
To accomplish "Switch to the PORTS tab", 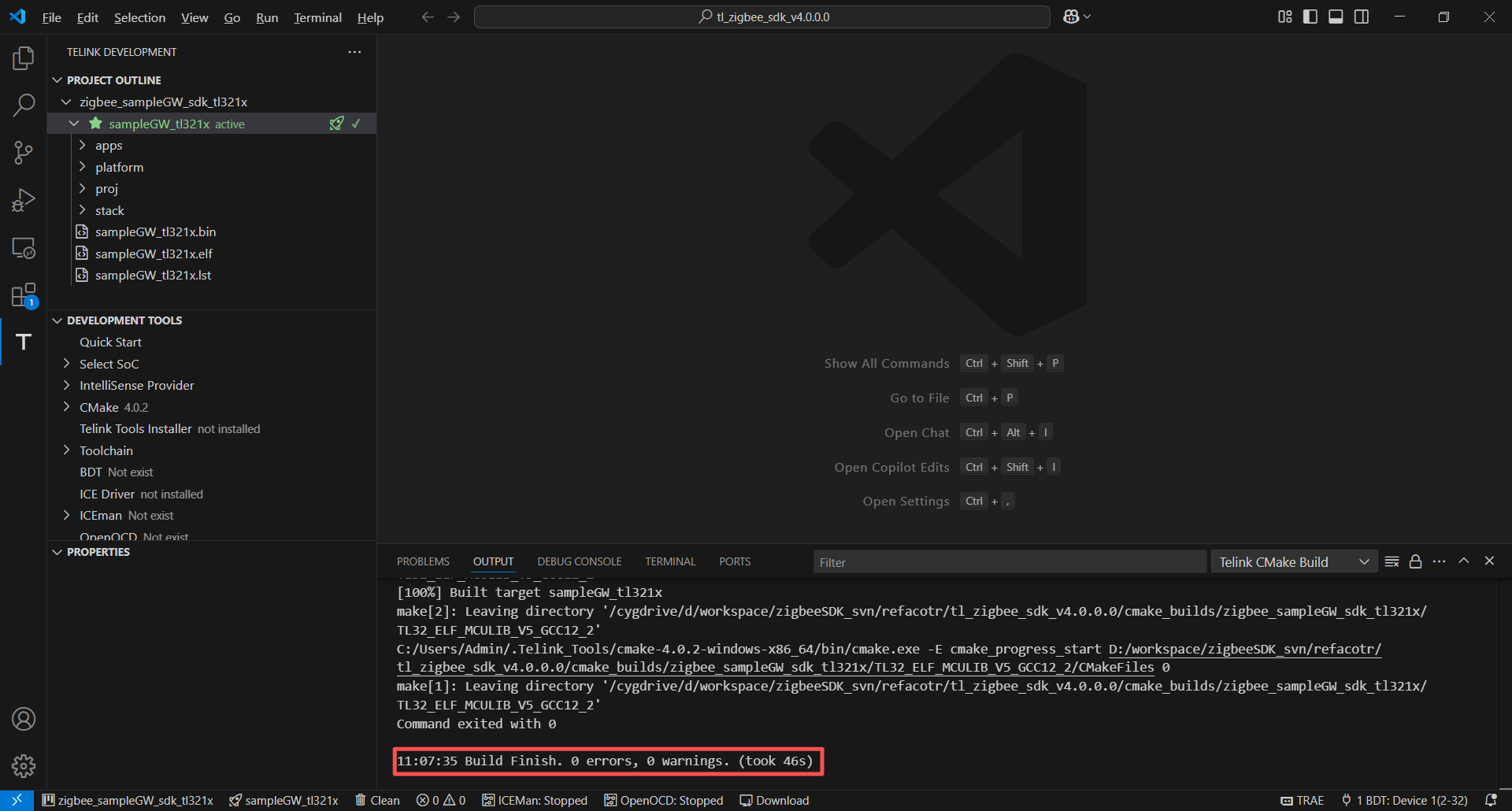I will 735,561.
